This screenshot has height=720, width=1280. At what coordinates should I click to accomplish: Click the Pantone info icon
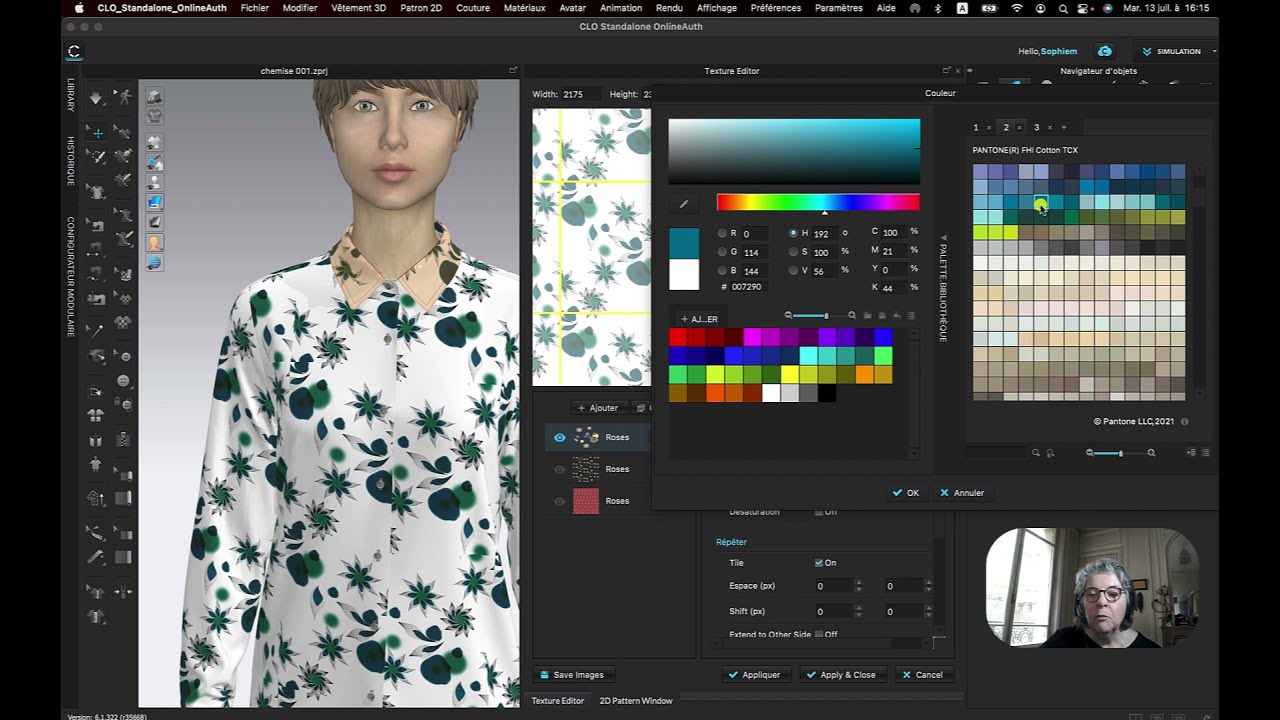1185,422
